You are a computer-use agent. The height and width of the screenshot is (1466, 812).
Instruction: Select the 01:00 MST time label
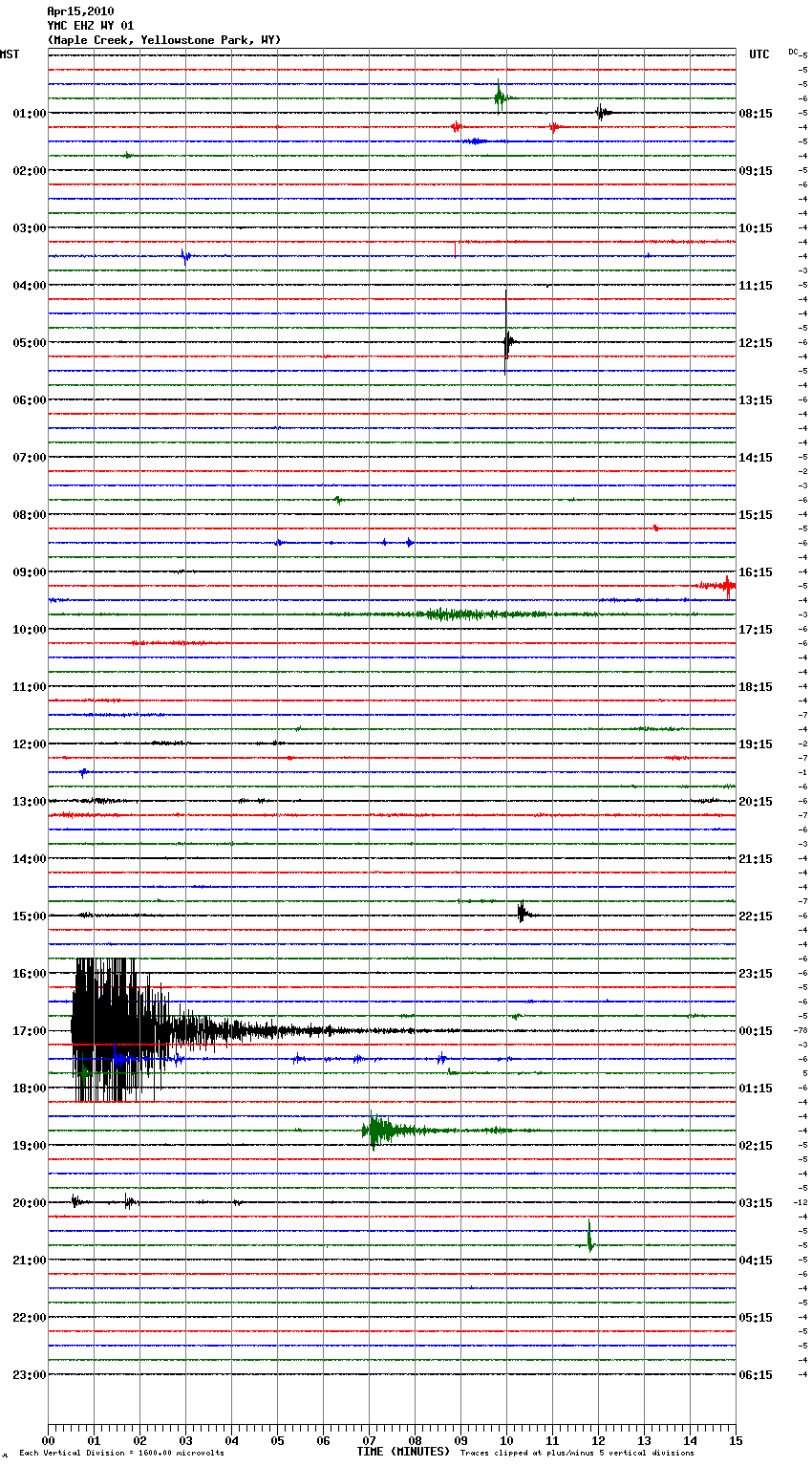(29, 114)
